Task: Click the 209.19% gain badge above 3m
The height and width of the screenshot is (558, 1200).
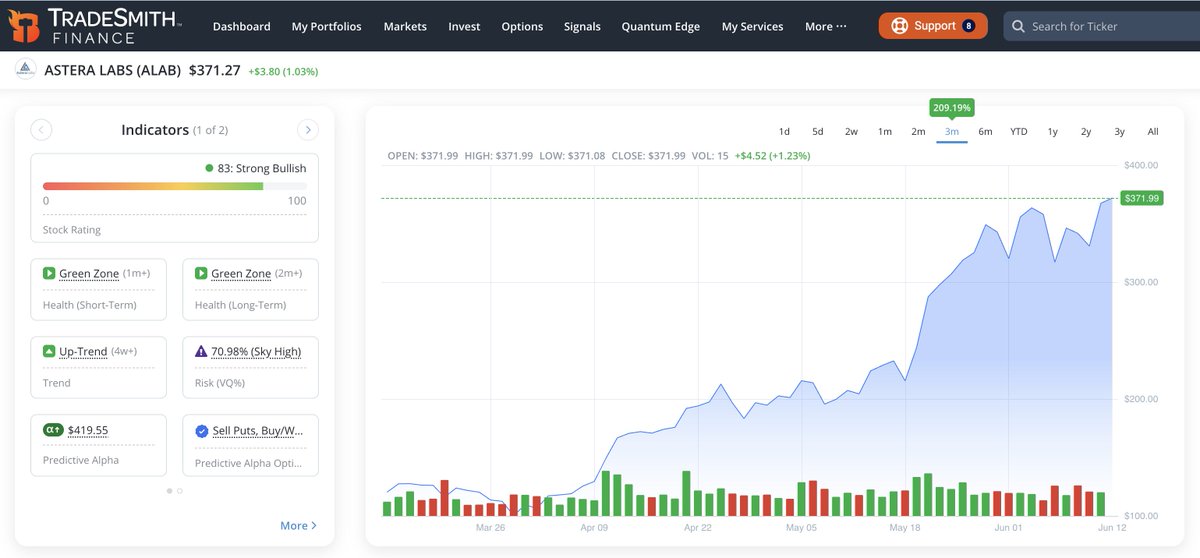Action: coord(952,107)
